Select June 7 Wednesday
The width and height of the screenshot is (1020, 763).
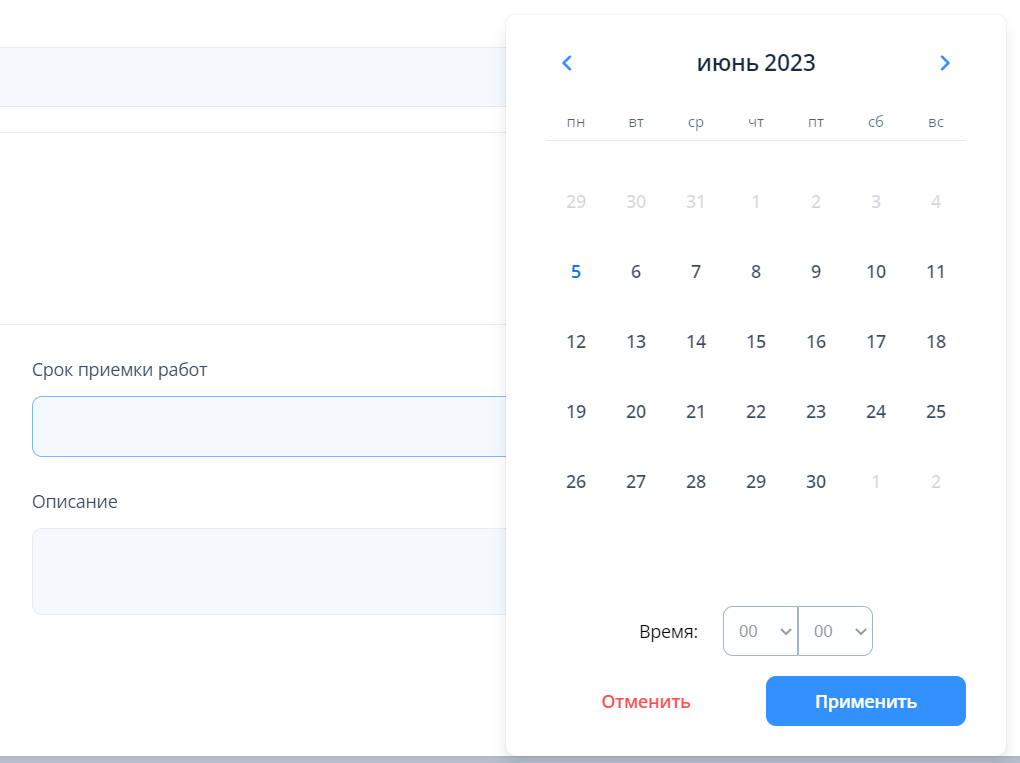[x=696, y=272]
